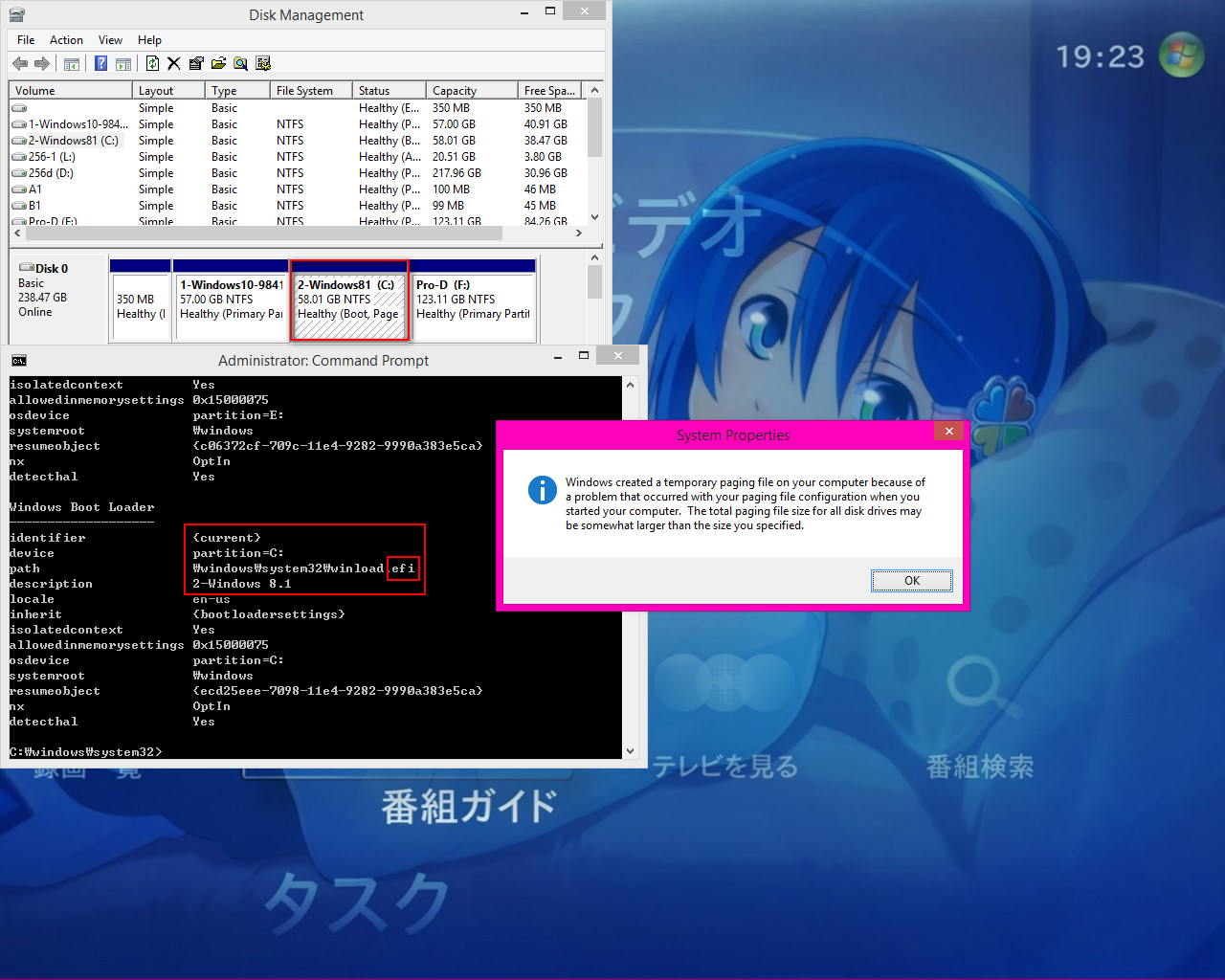Sort by Layout column header
1225x980 pixels.
168,91
